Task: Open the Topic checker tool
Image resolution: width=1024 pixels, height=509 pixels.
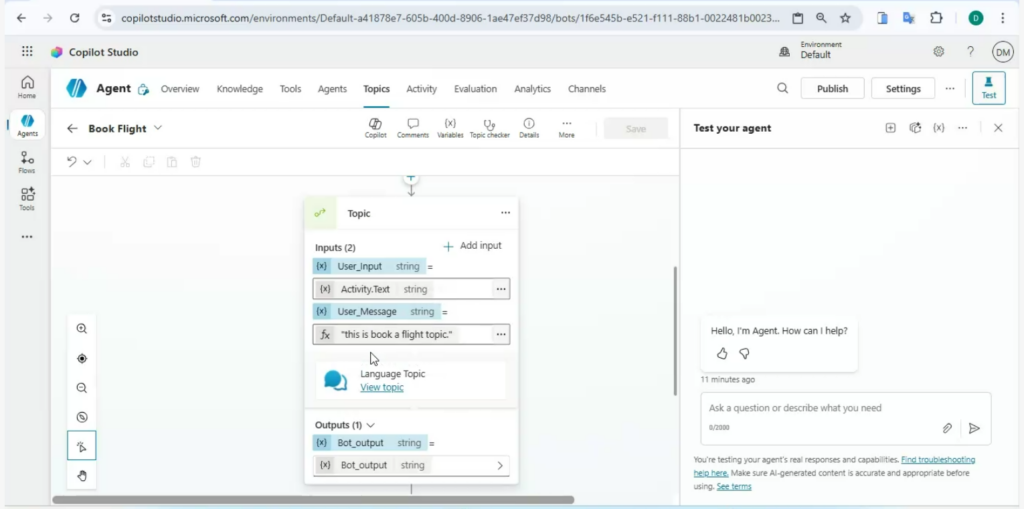Action: click(489, 127)
